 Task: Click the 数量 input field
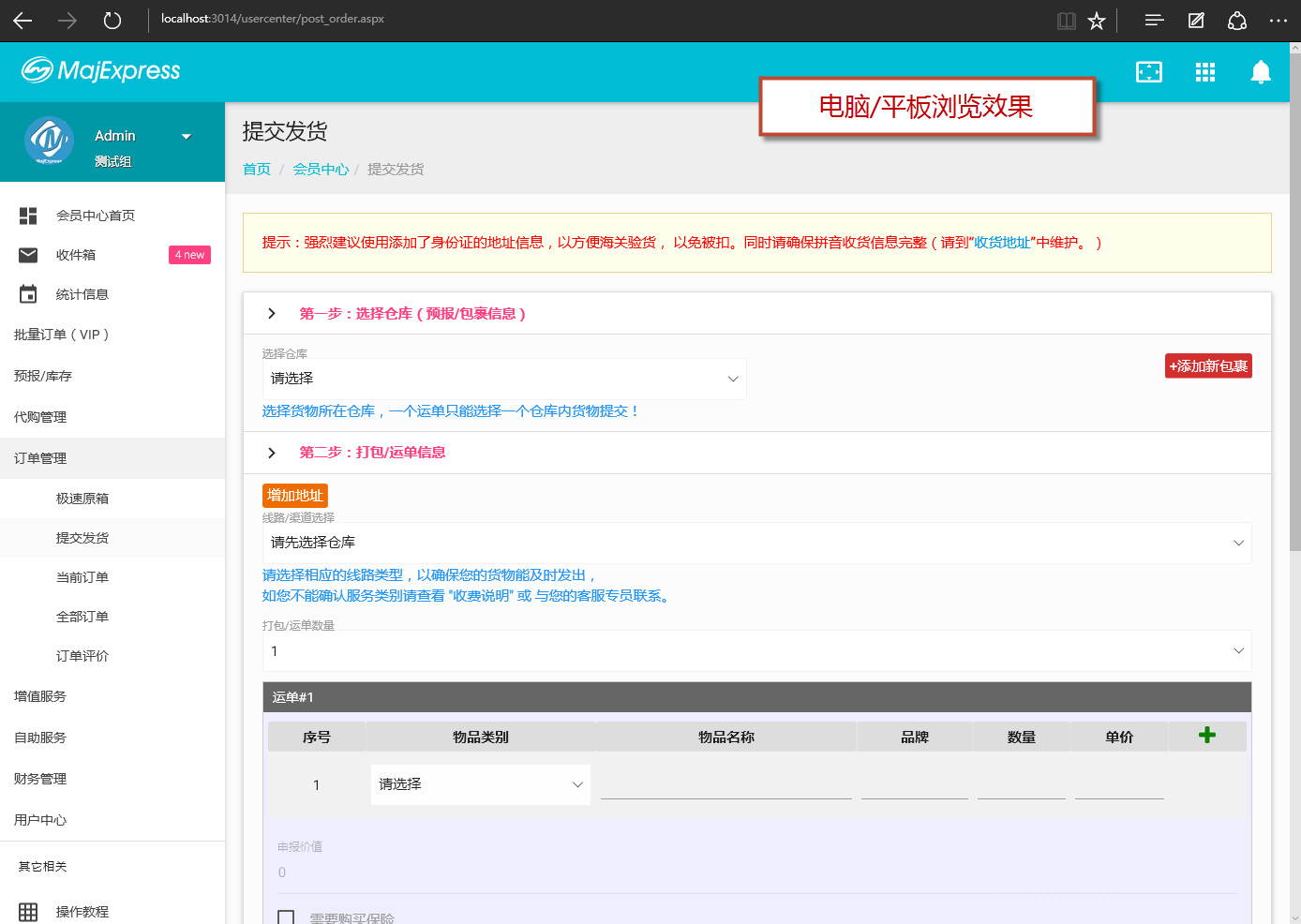click(x=1022, y=783)
